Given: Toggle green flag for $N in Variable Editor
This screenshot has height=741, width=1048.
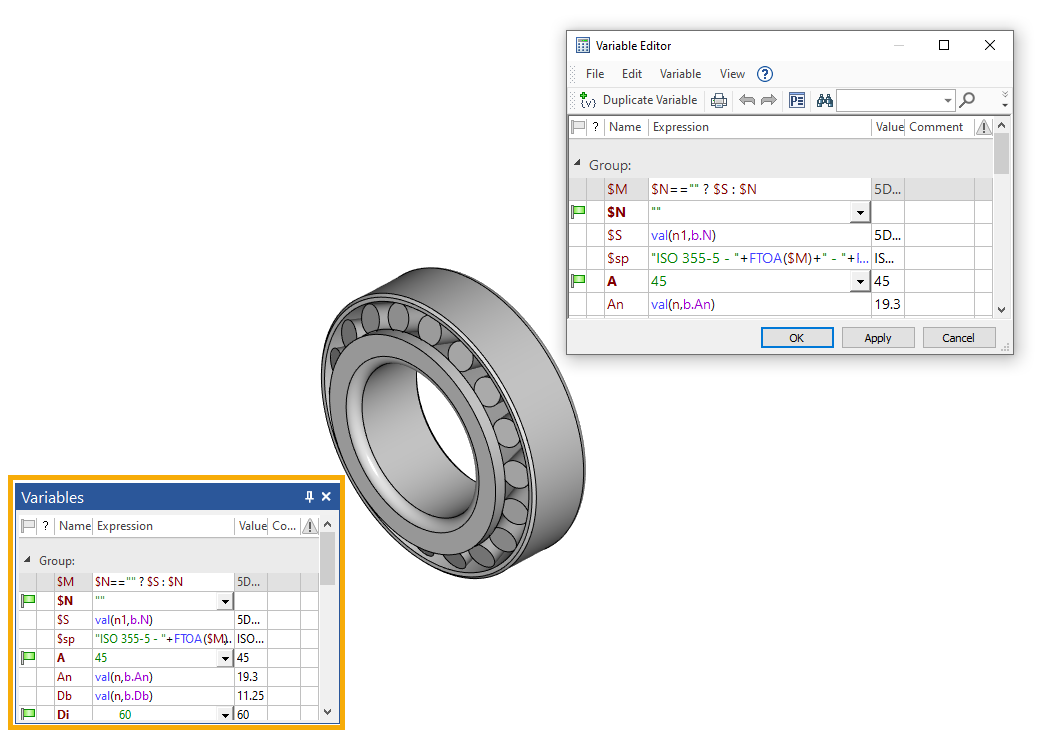Looking at the screenshot, I should coord(578,212).
